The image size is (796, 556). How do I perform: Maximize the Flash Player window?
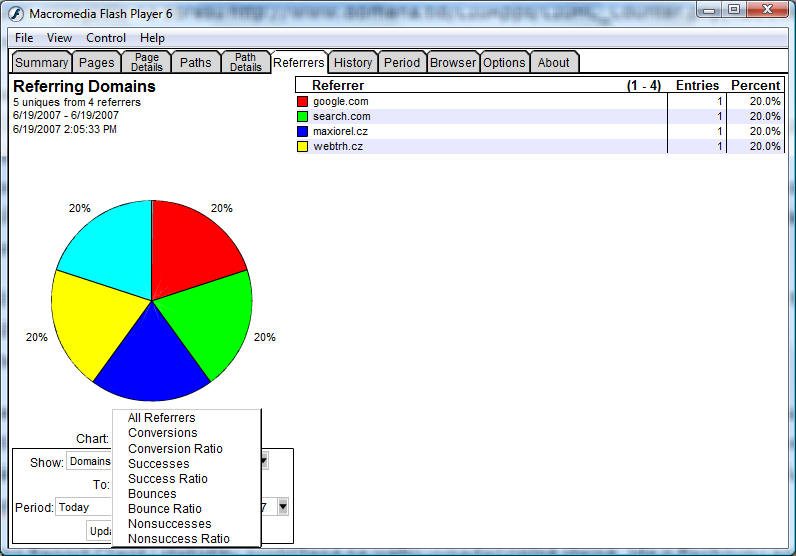click(x=734, y=10)
